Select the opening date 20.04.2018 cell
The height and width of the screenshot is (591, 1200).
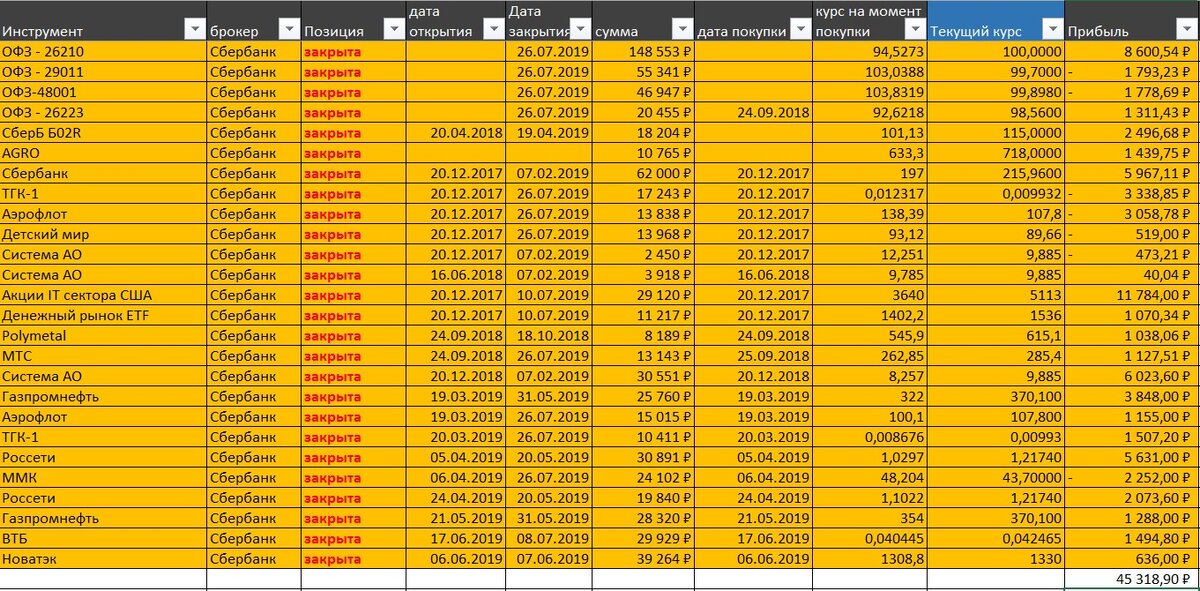(x=455, y=132)
